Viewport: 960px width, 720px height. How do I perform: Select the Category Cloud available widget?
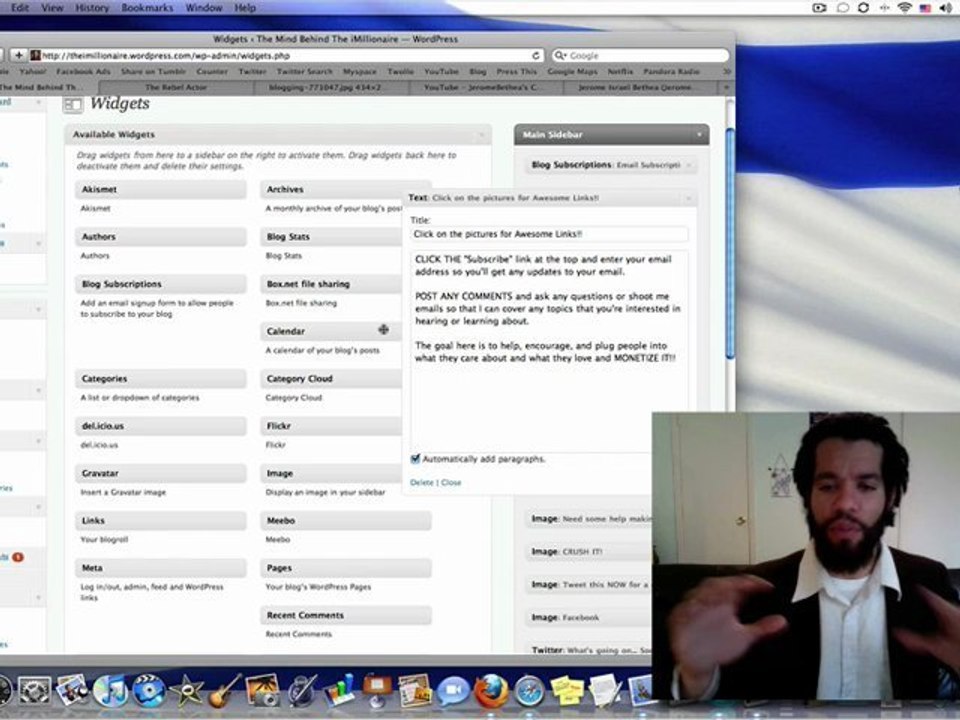pos(331,378)
